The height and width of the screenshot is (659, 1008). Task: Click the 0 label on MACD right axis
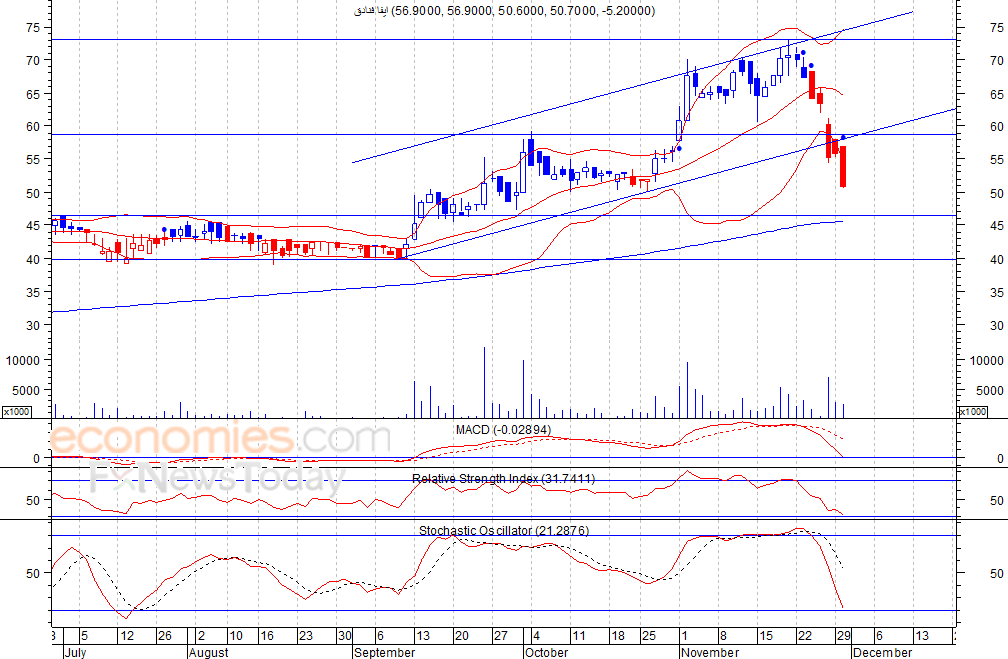(1000, 458)
